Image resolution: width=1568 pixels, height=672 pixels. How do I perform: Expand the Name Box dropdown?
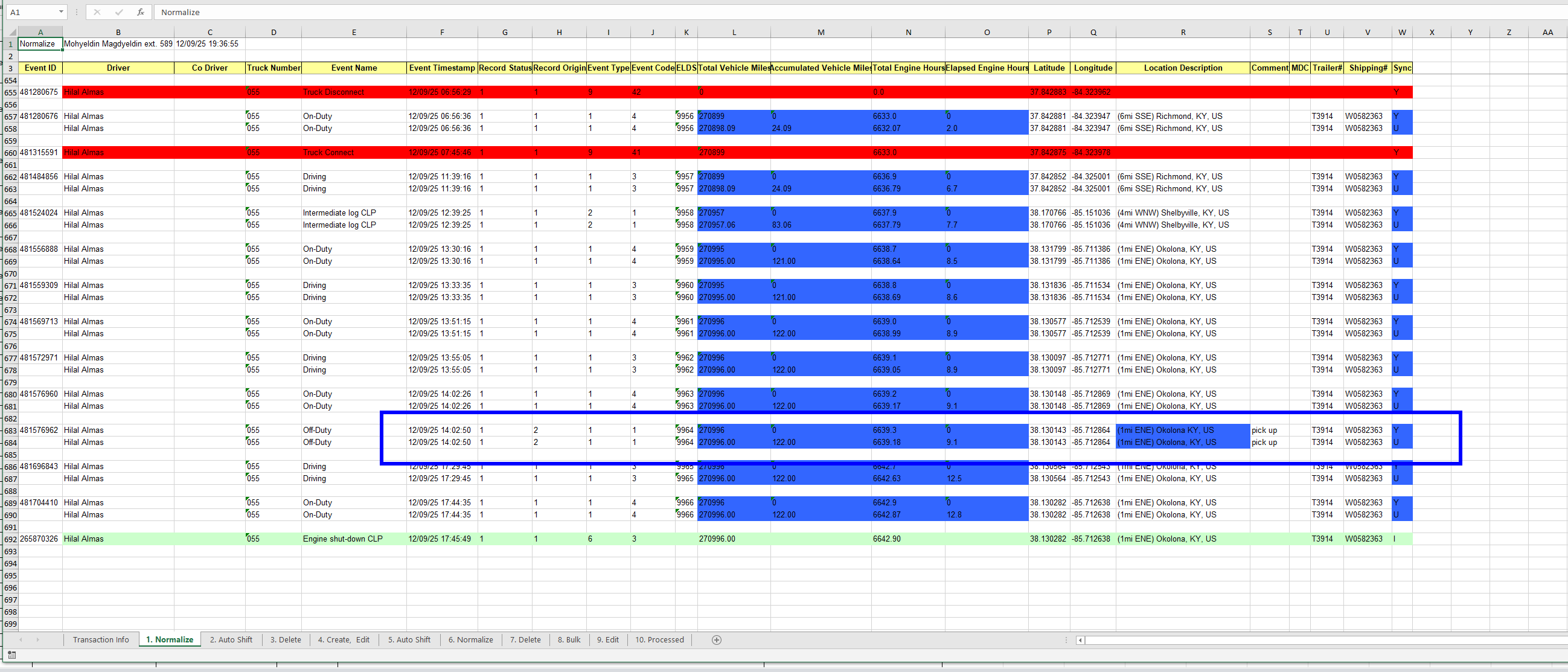coord(61,12)
